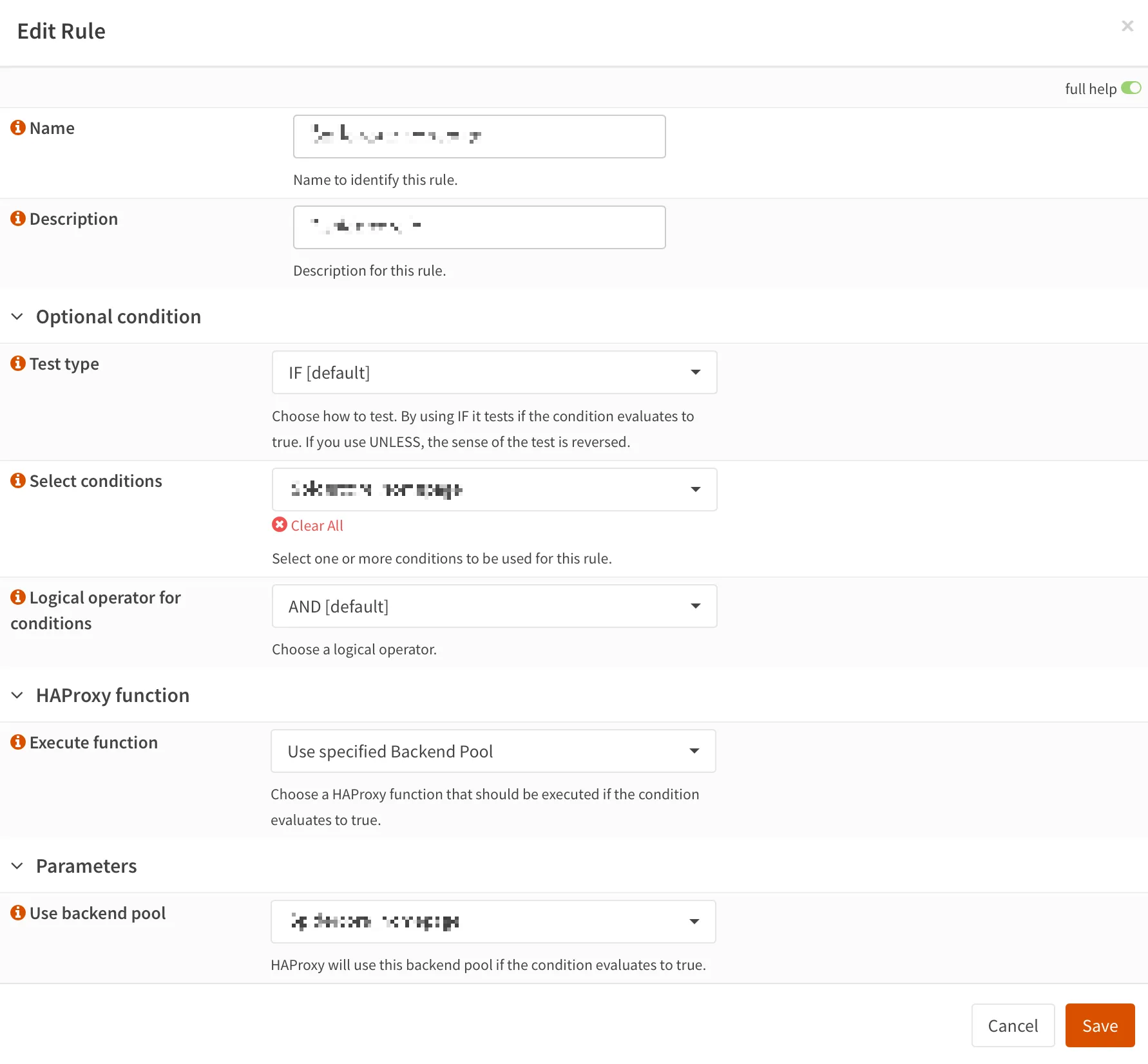
Task: Collapse the Optional condition section
Action: coord(17,316)
